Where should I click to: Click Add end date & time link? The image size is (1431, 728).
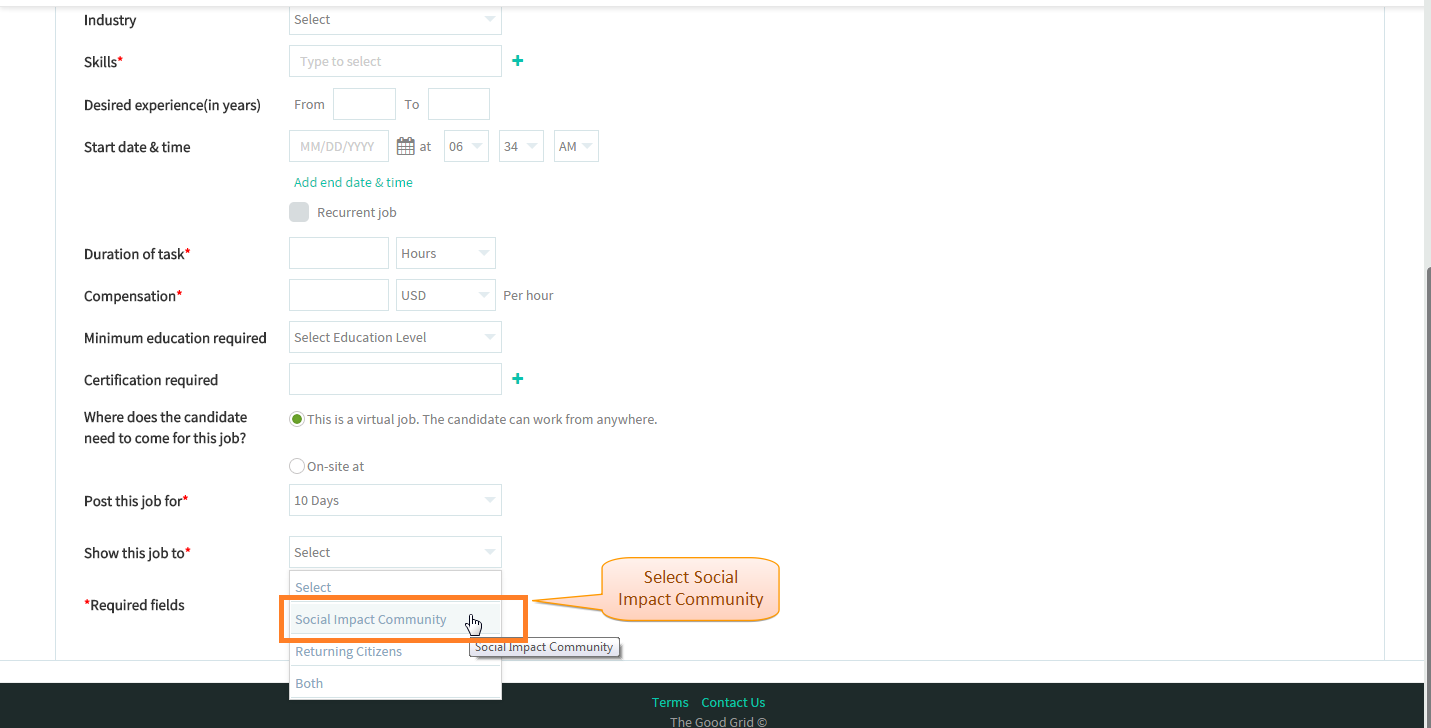tap(353, 182)
